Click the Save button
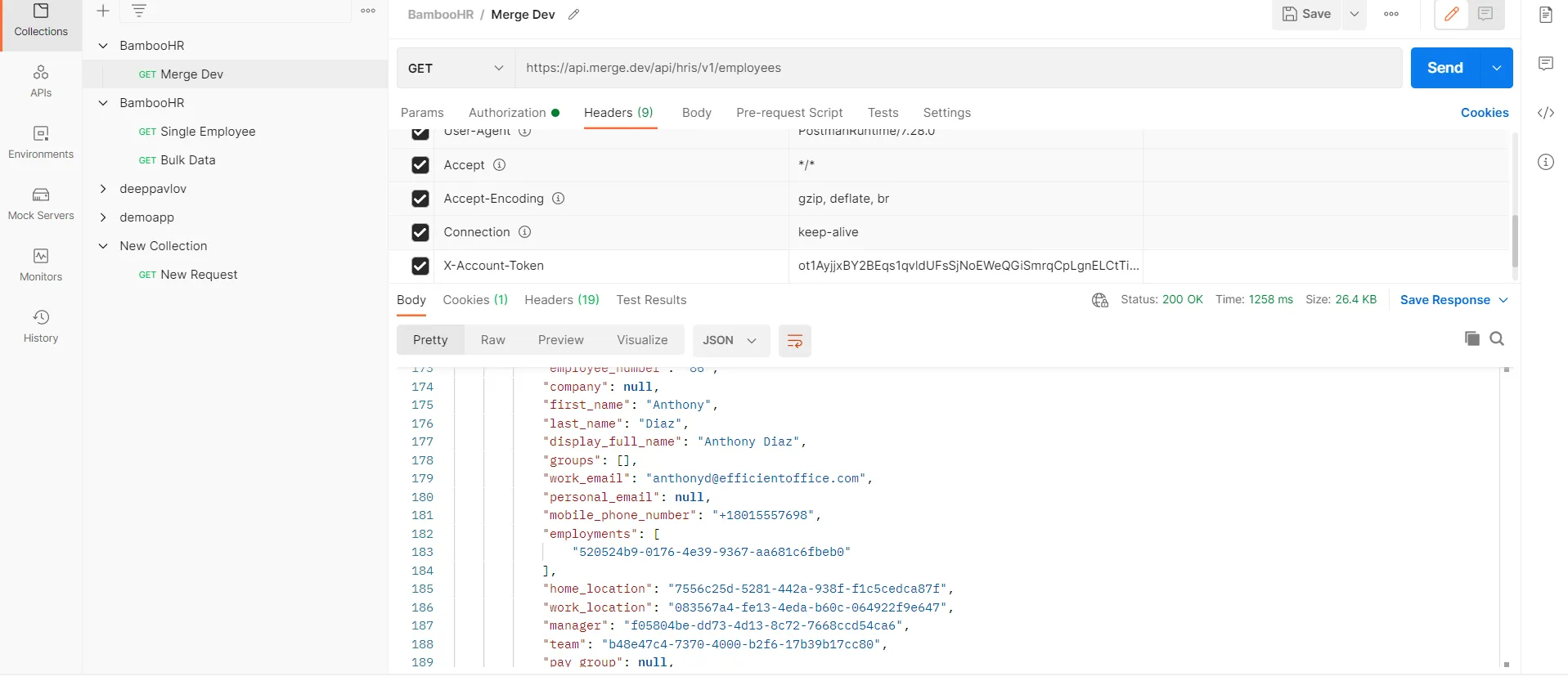The image size is (1568, 681). click(1306, 14)
